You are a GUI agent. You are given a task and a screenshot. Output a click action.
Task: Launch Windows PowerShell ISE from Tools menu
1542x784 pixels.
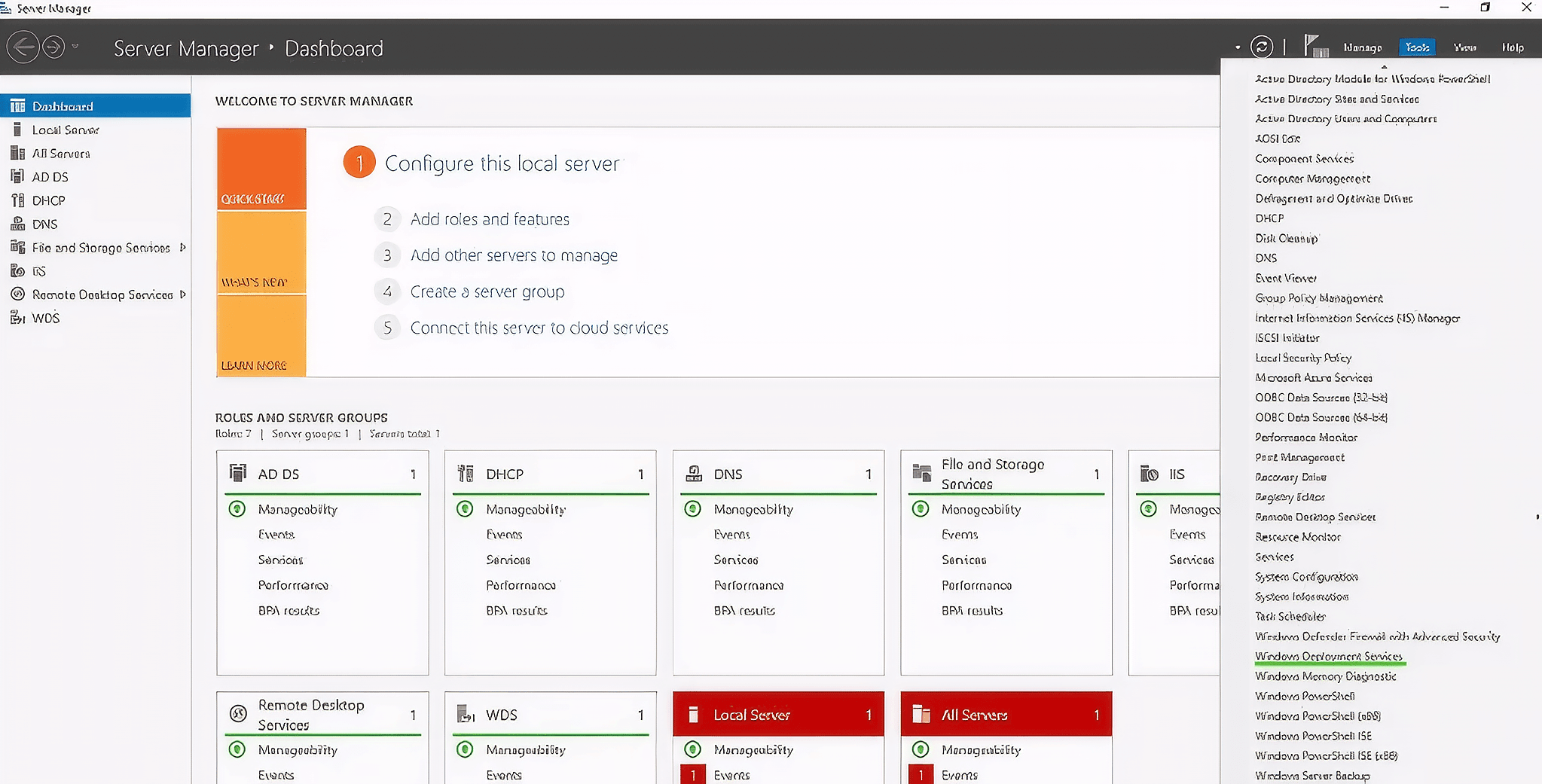pyautogui.click(x=1314, y=736)
